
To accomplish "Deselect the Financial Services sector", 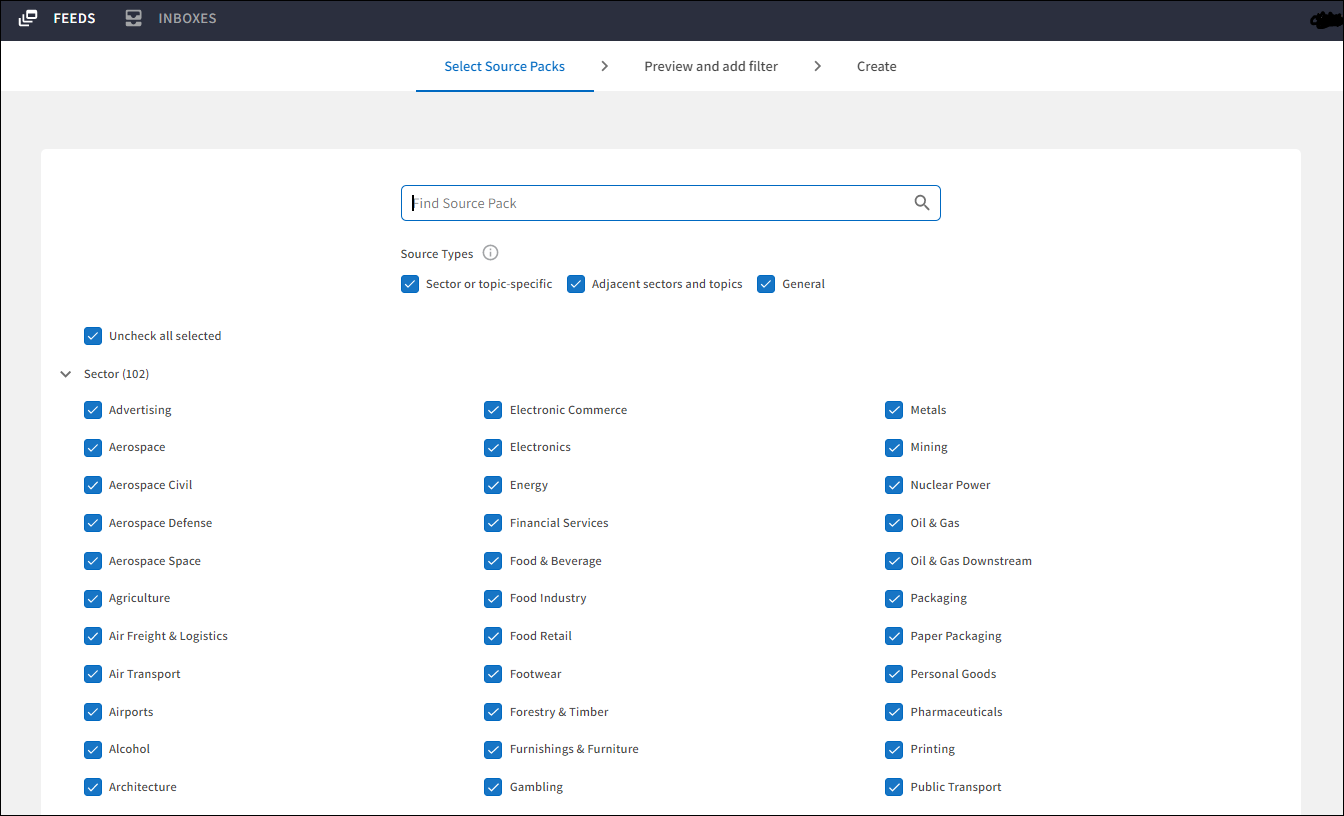I will [493, 523].
